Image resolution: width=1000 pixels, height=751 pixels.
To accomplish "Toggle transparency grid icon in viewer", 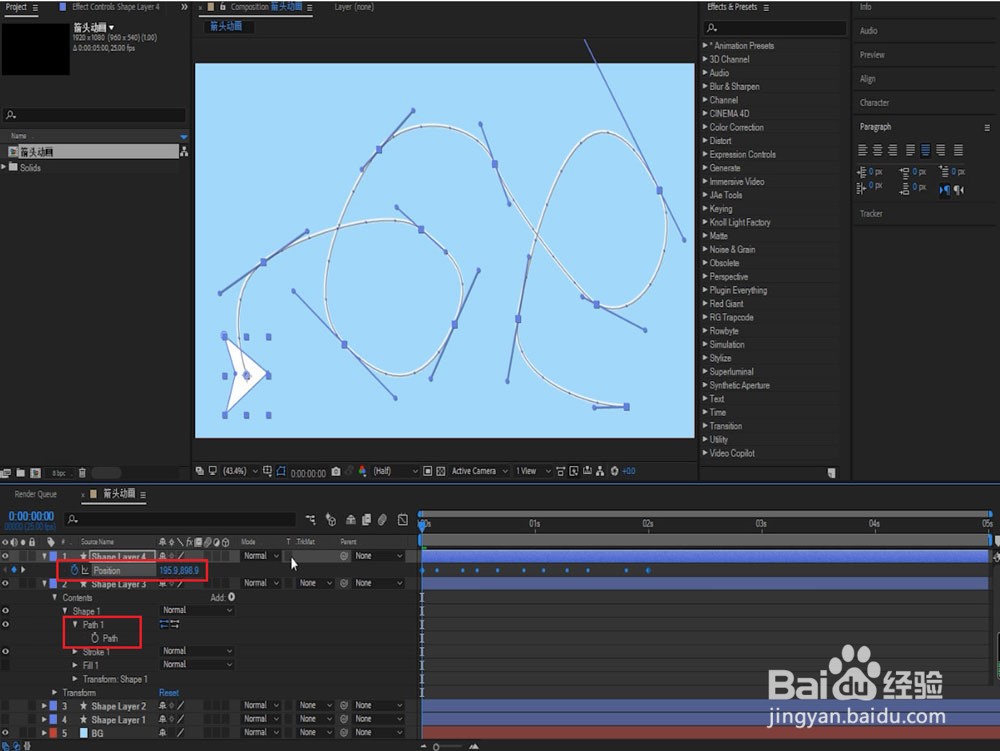I will click(440, 471).
